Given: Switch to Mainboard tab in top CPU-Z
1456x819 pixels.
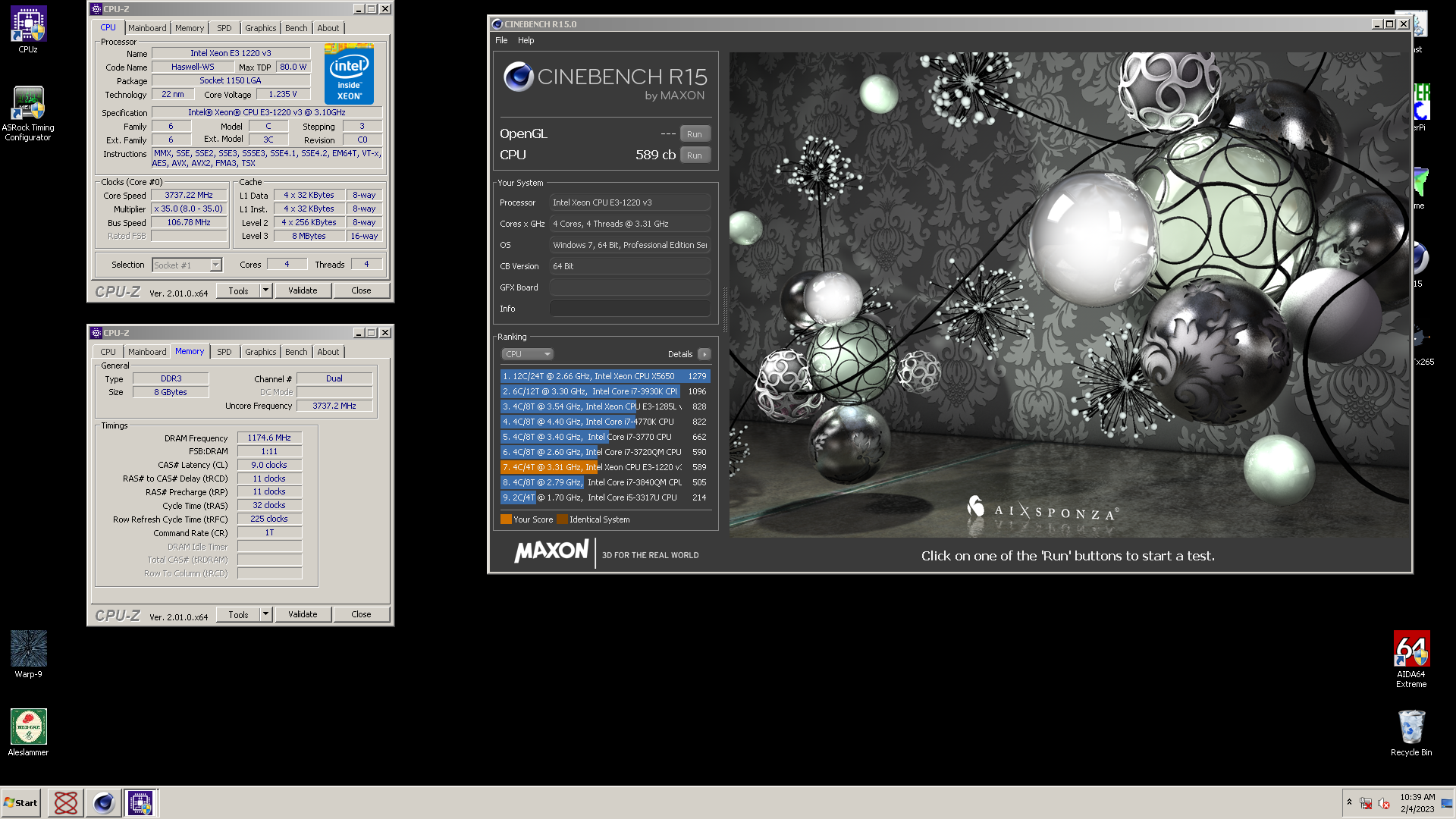Looking at the screenshot, I should click(x=147, y=28).
